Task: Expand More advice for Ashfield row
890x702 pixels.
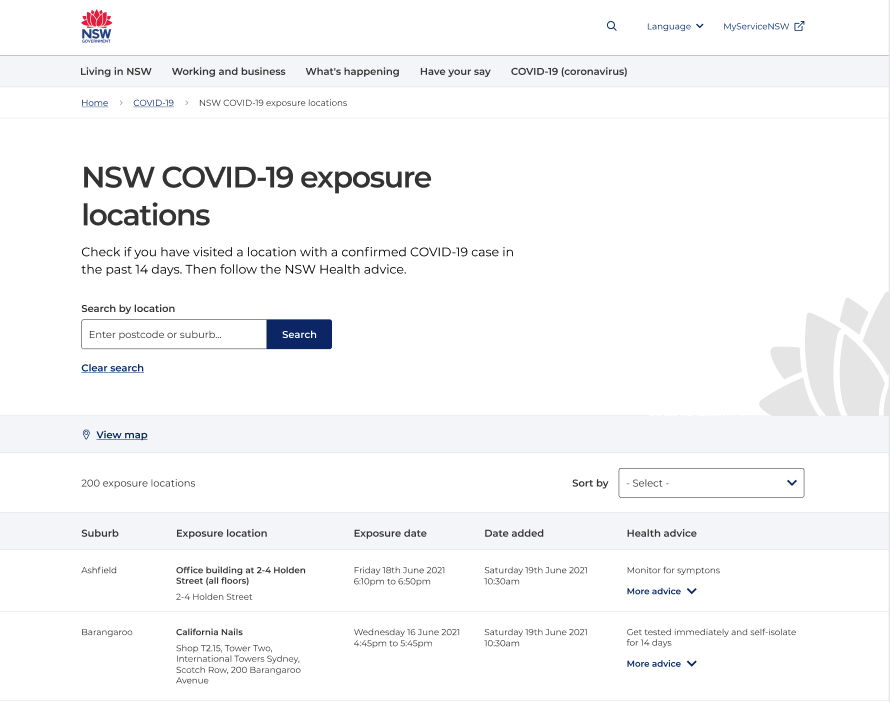Action: [x=661, y=591]
